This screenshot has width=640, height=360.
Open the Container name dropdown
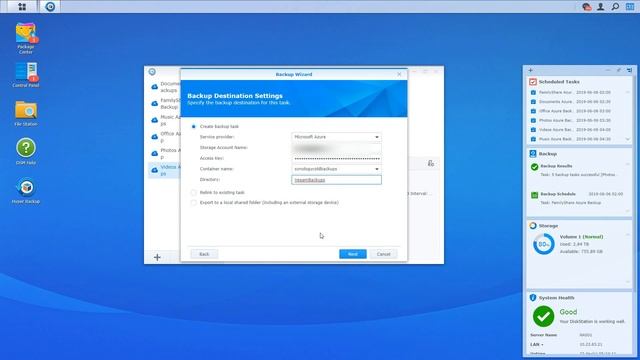click(336, 169)
